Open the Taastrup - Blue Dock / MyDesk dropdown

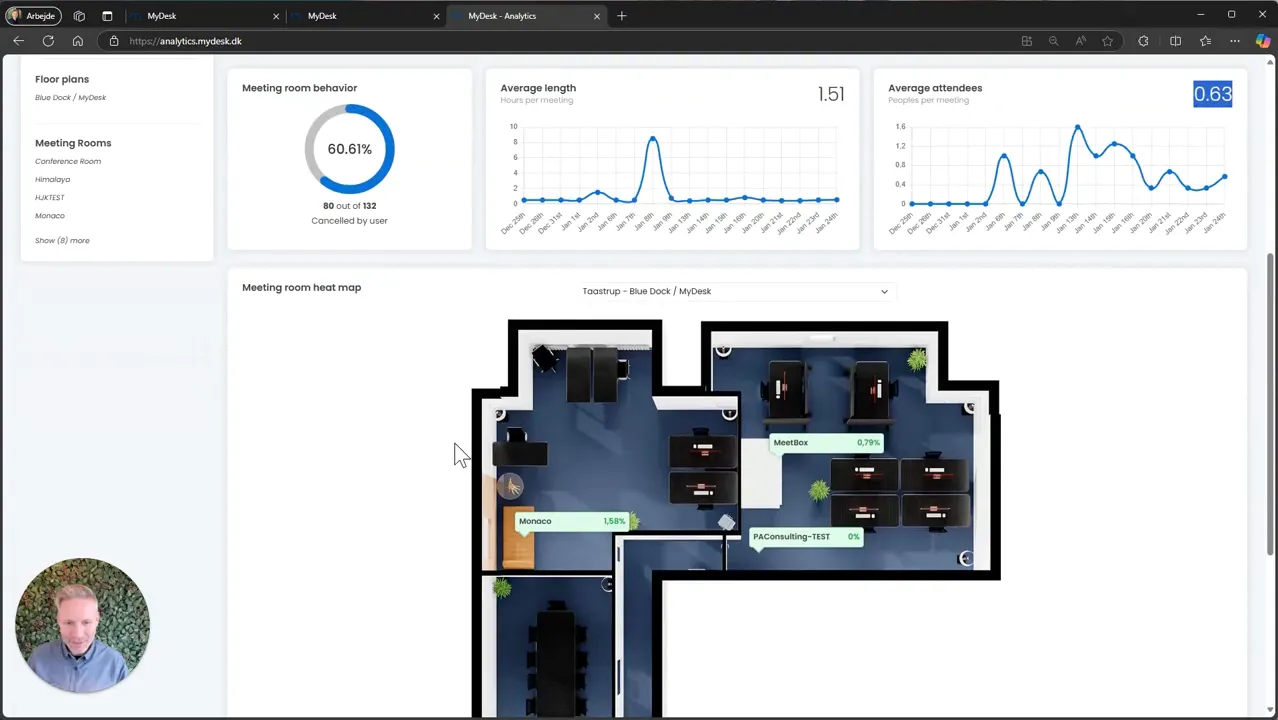click(735, 291)
